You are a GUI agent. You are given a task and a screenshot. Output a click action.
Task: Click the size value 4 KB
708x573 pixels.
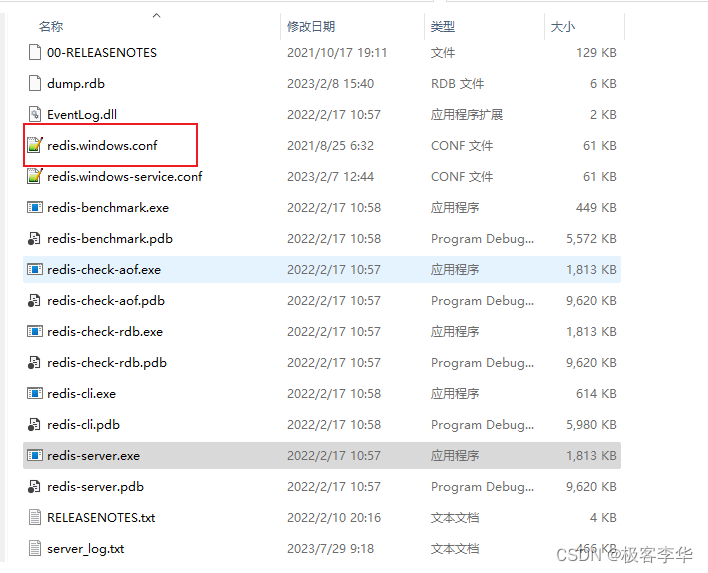coord(603,517)
